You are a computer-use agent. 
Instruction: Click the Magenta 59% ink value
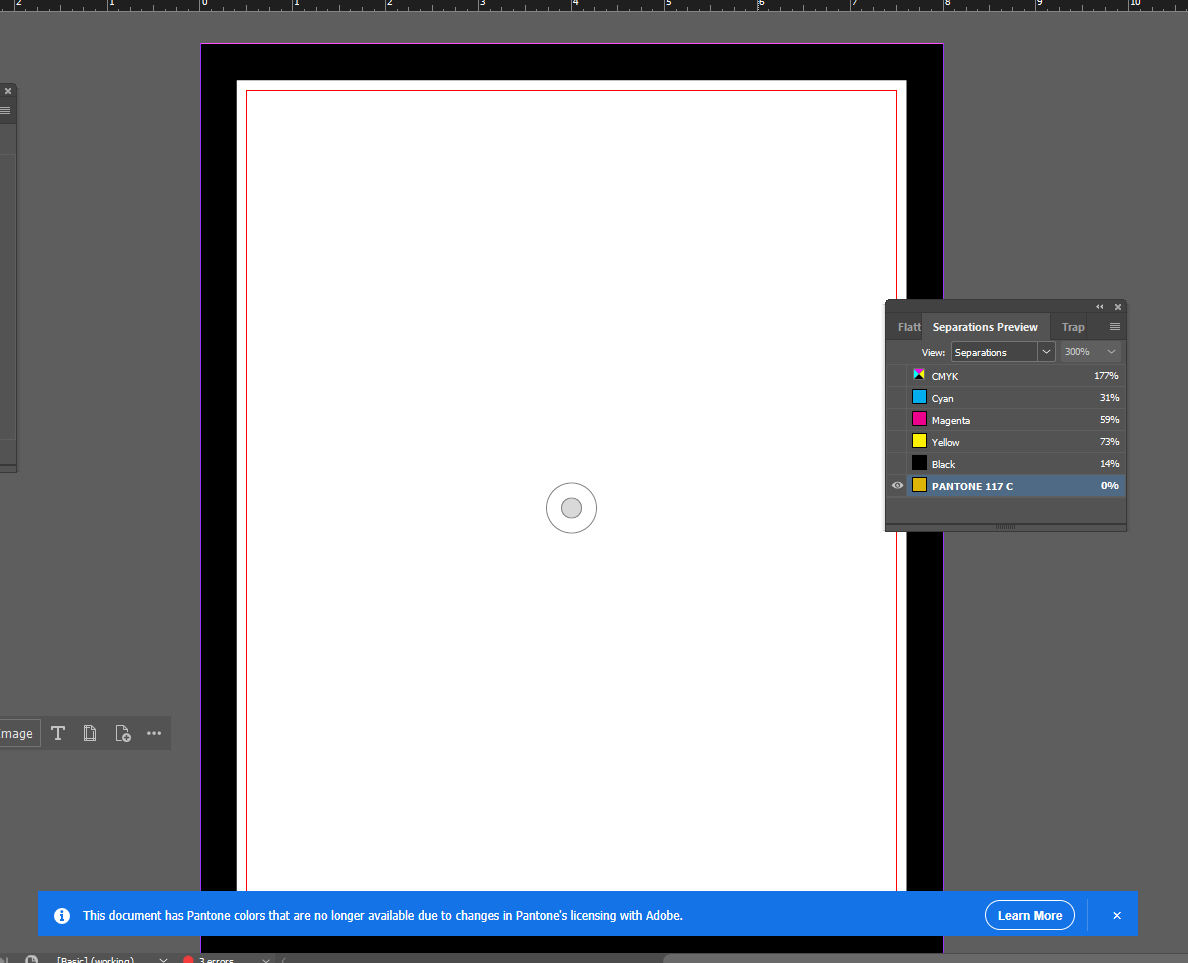point(1109,420)
